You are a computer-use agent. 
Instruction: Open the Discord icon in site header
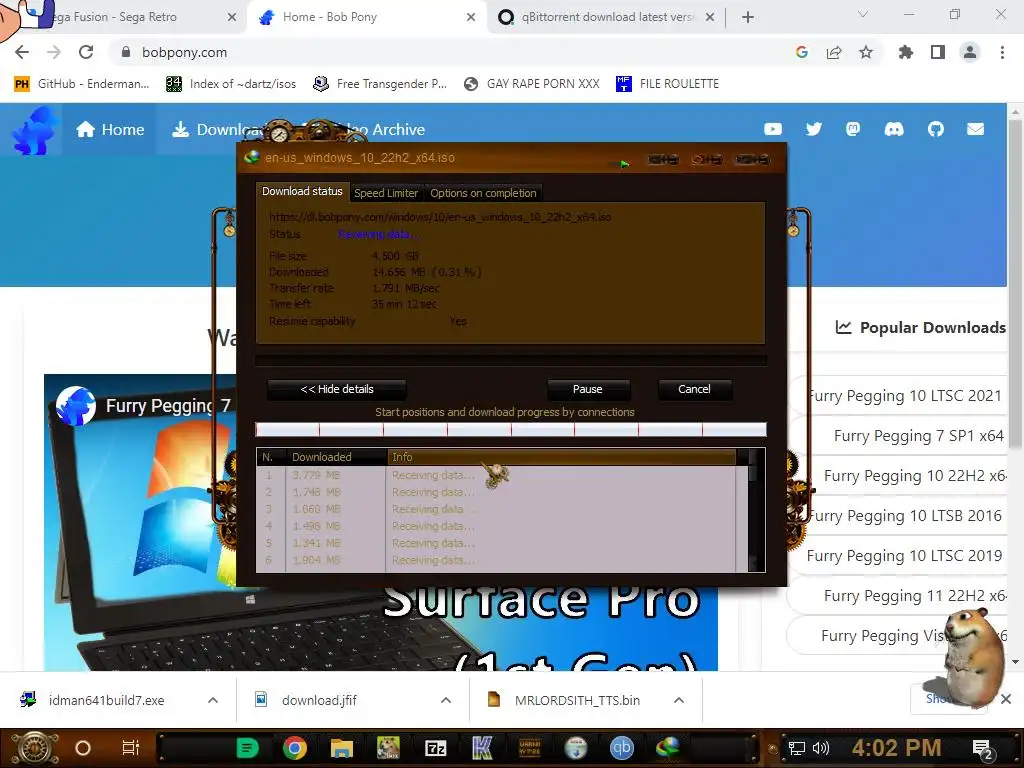click(894, 129)
